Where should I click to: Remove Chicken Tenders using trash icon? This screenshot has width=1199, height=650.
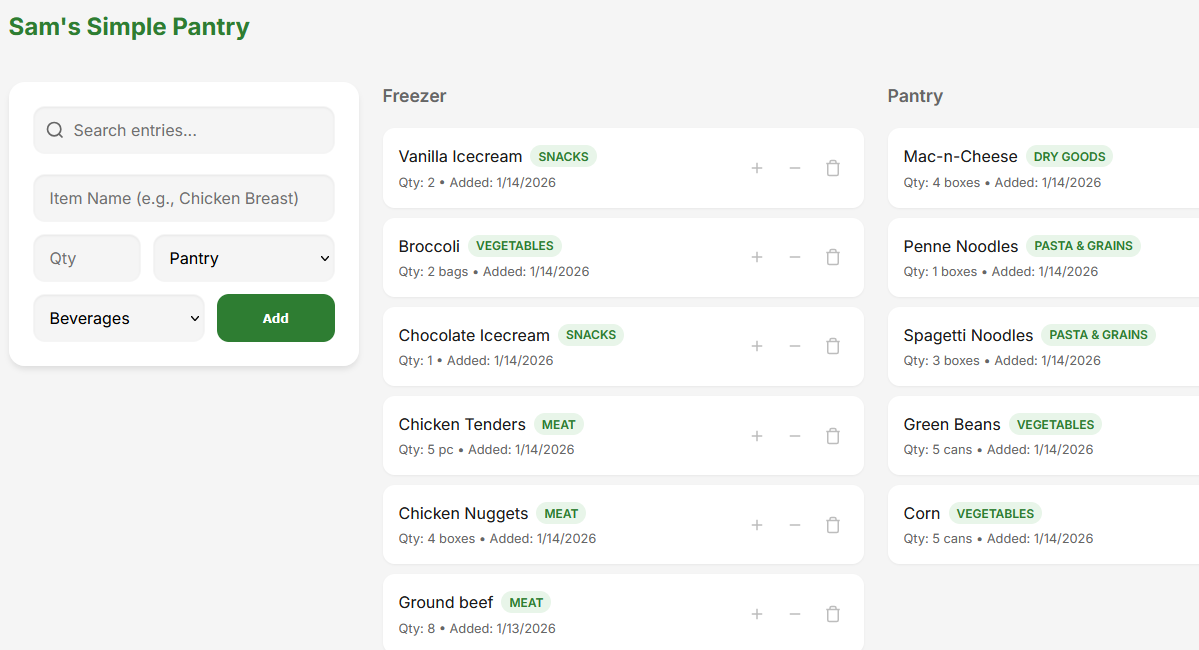click(832, 436)
